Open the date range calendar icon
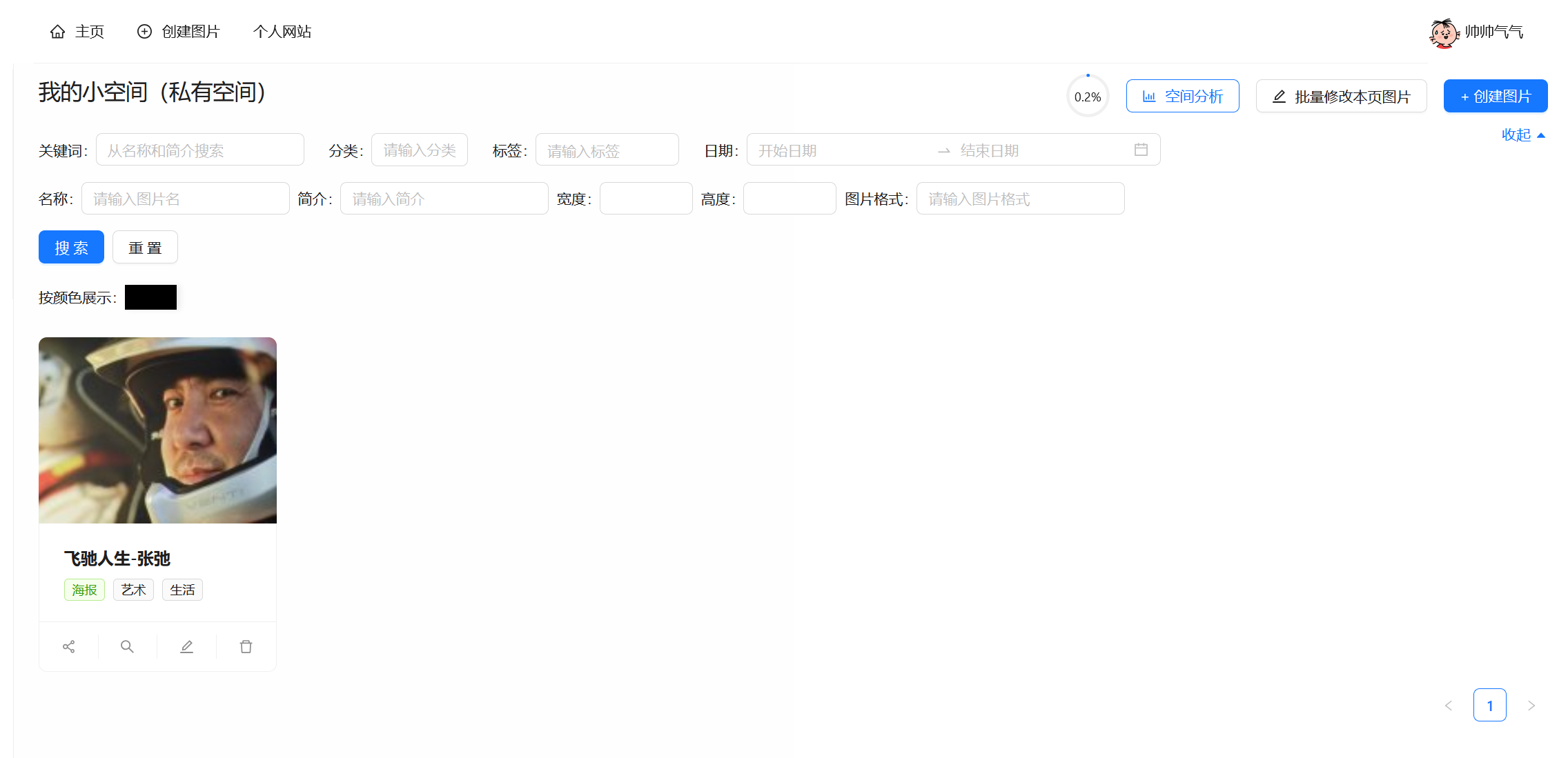This screenshot has width=1568, height=758. click(x=1141, y=150)
